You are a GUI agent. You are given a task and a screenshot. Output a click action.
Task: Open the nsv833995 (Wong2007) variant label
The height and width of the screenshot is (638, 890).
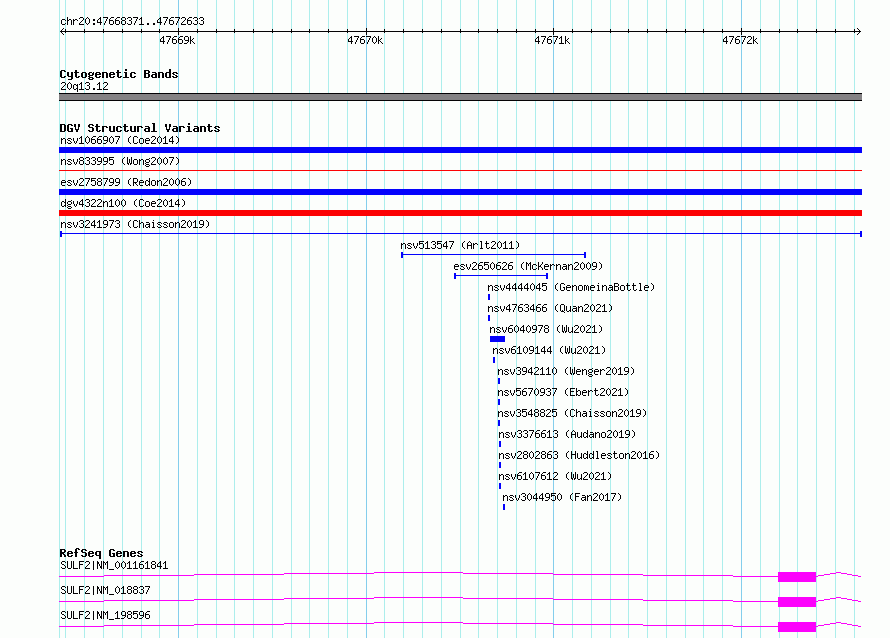(120, 161)
